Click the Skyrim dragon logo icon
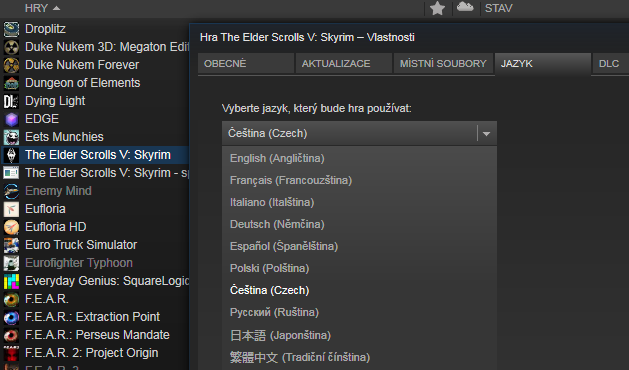 11,155
